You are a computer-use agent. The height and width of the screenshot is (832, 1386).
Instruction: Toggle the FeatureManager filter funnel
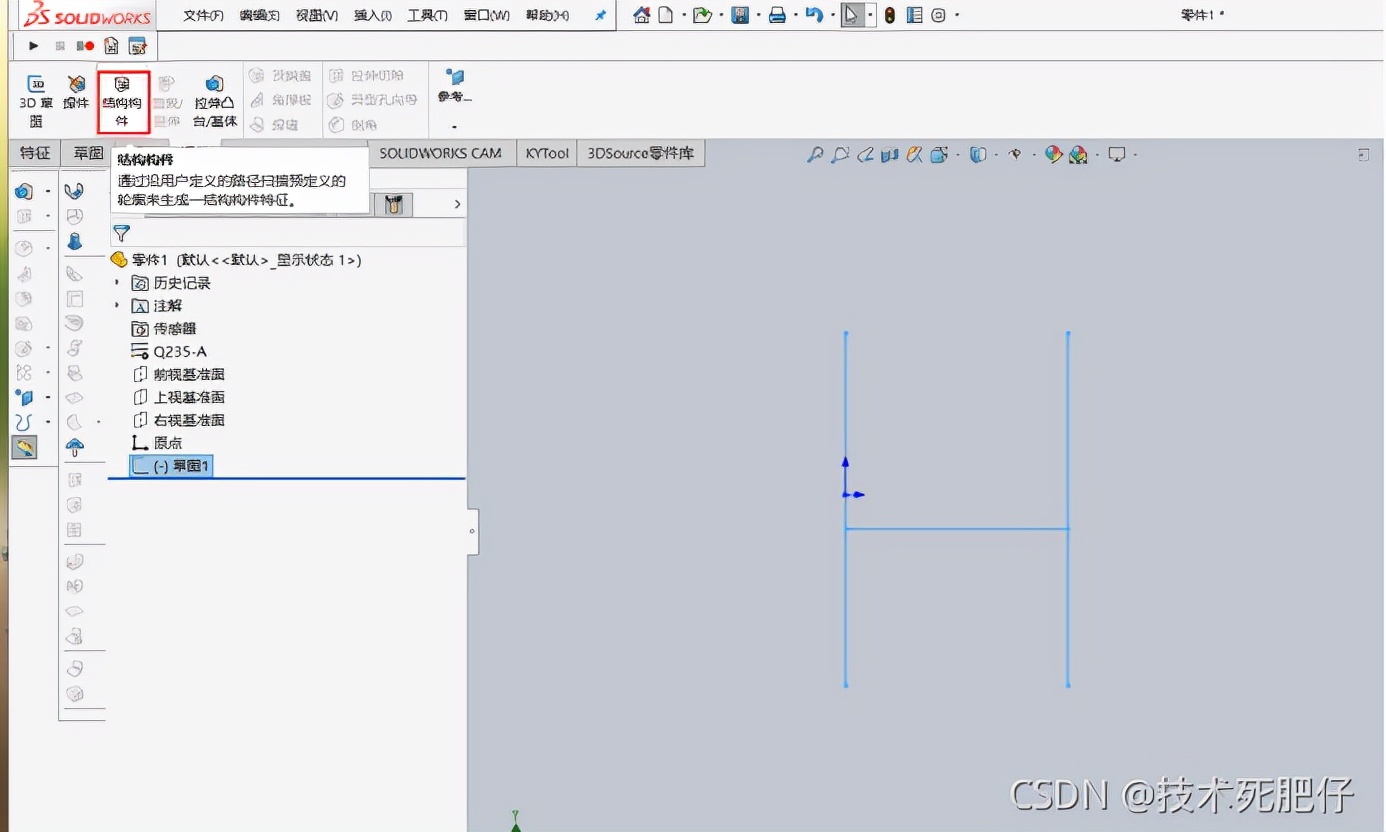click(x=121, y=233)
